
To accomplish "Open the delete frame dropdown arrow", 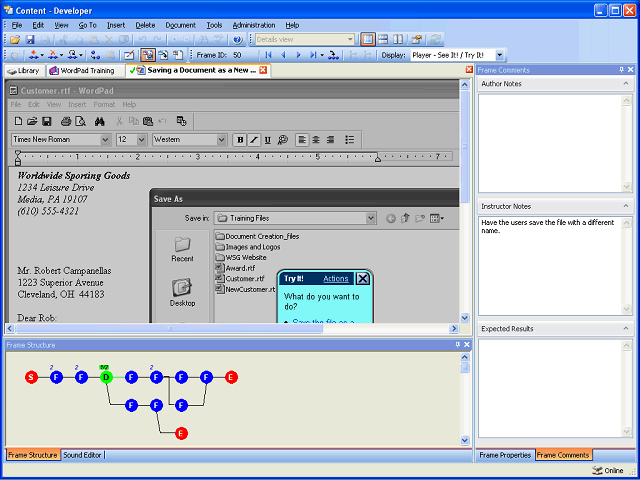I will [x=62, y=55].
